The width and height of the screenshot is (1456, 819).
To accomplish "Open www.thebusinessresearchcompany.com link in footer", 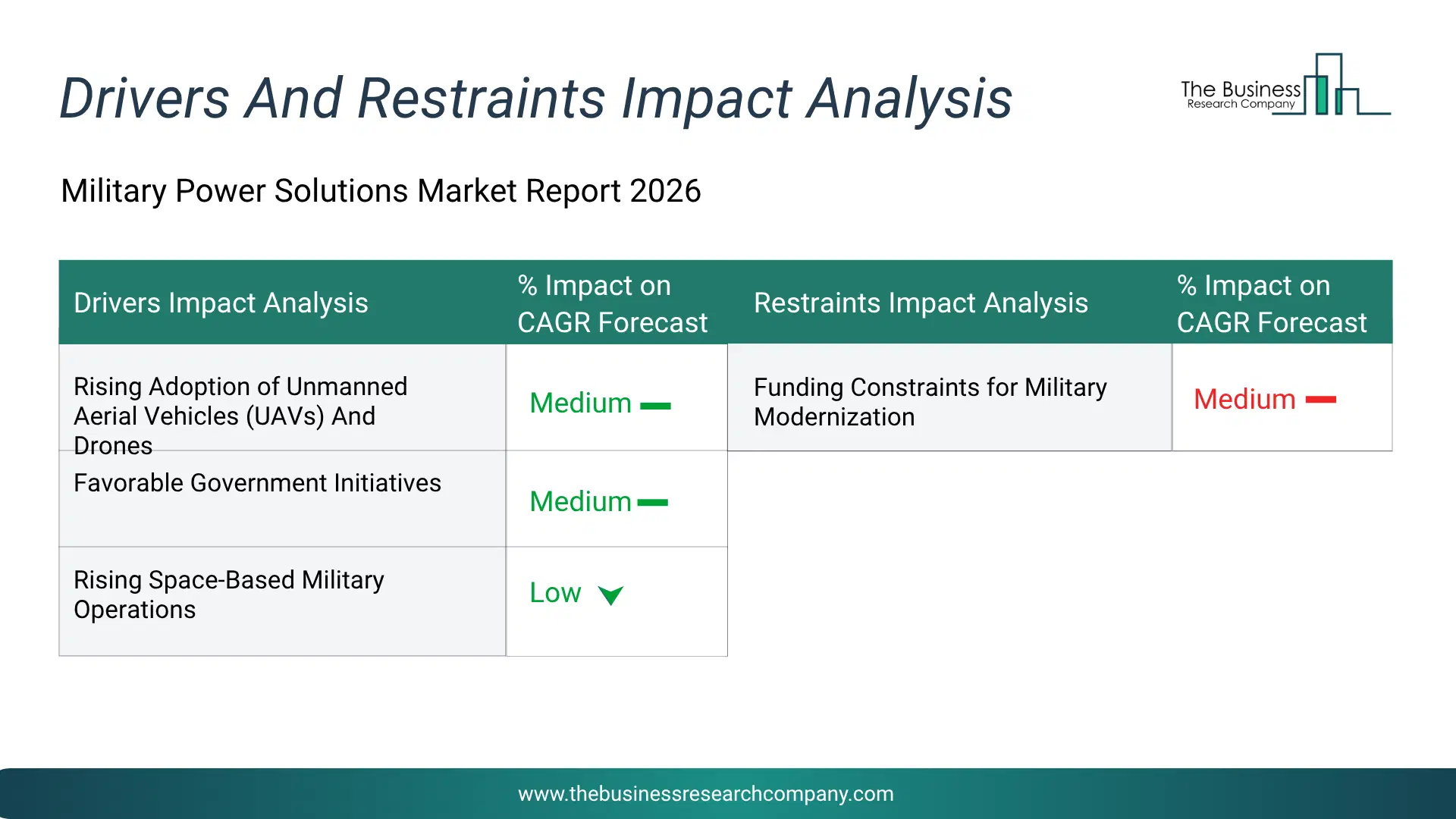I will (706, 793).
